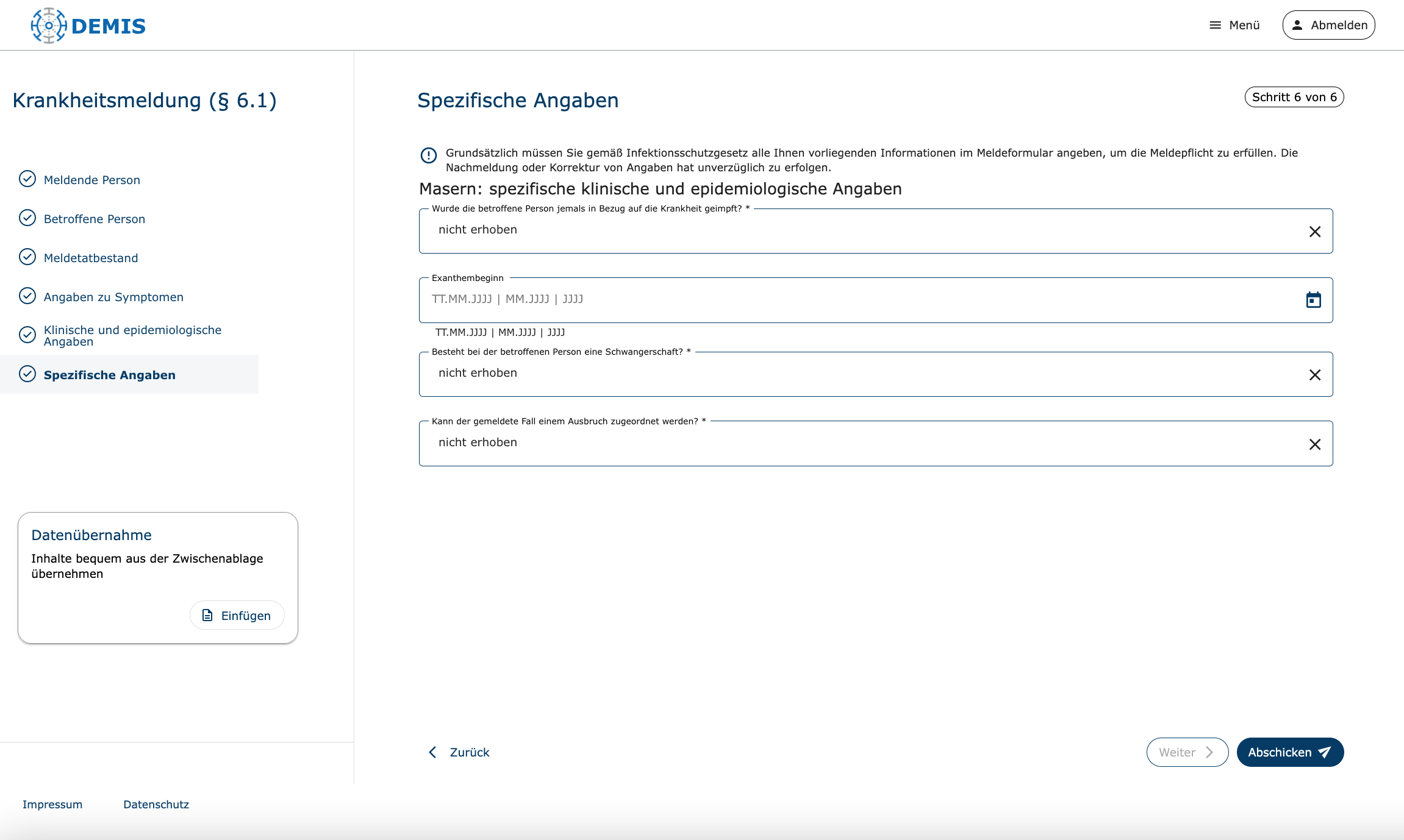1404x840 pixels.
Task: Click the DEMIS logo icon
Action: [49, 26]
